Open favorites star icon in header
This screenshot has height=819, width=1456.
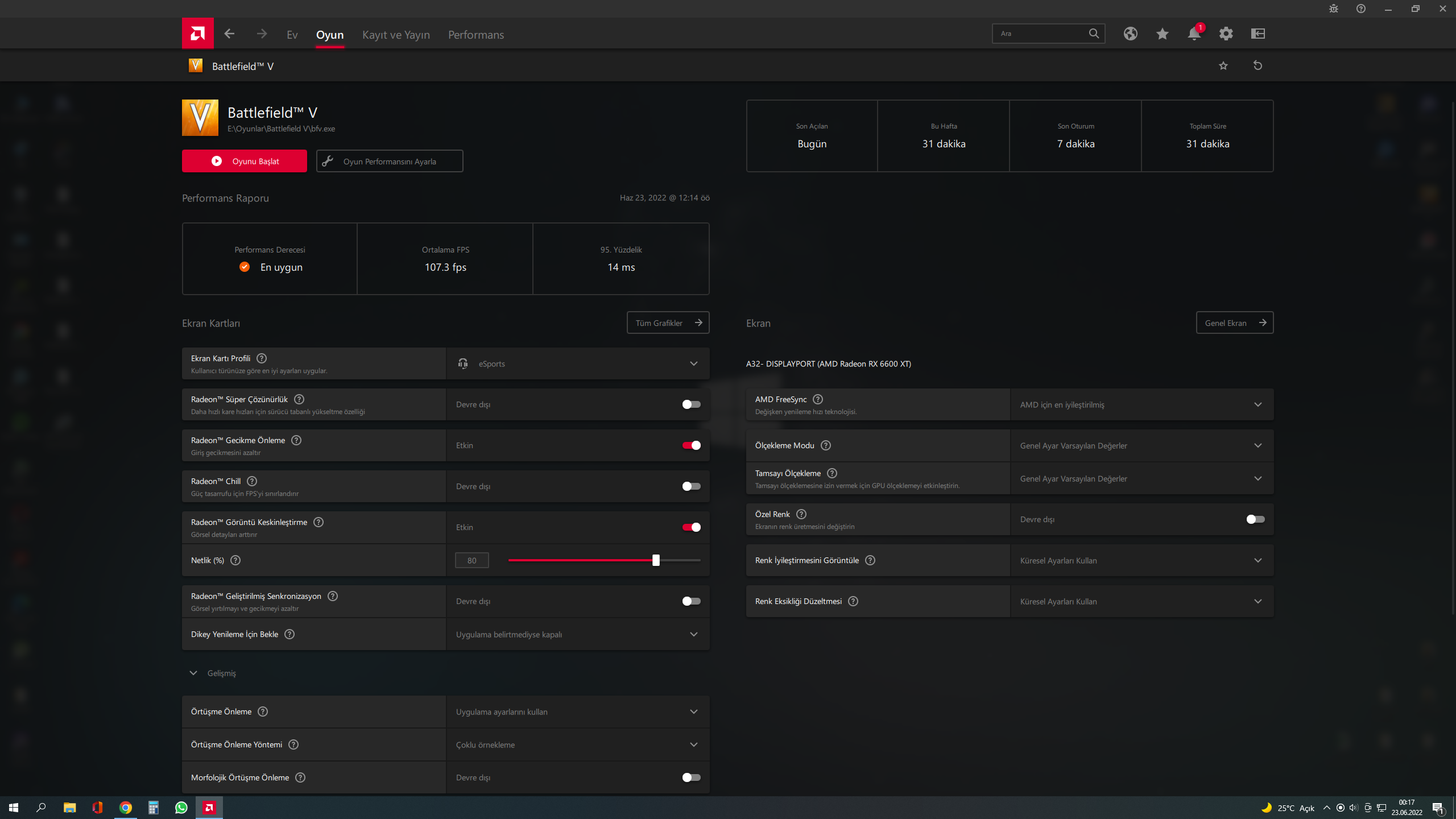point(1162,34)
